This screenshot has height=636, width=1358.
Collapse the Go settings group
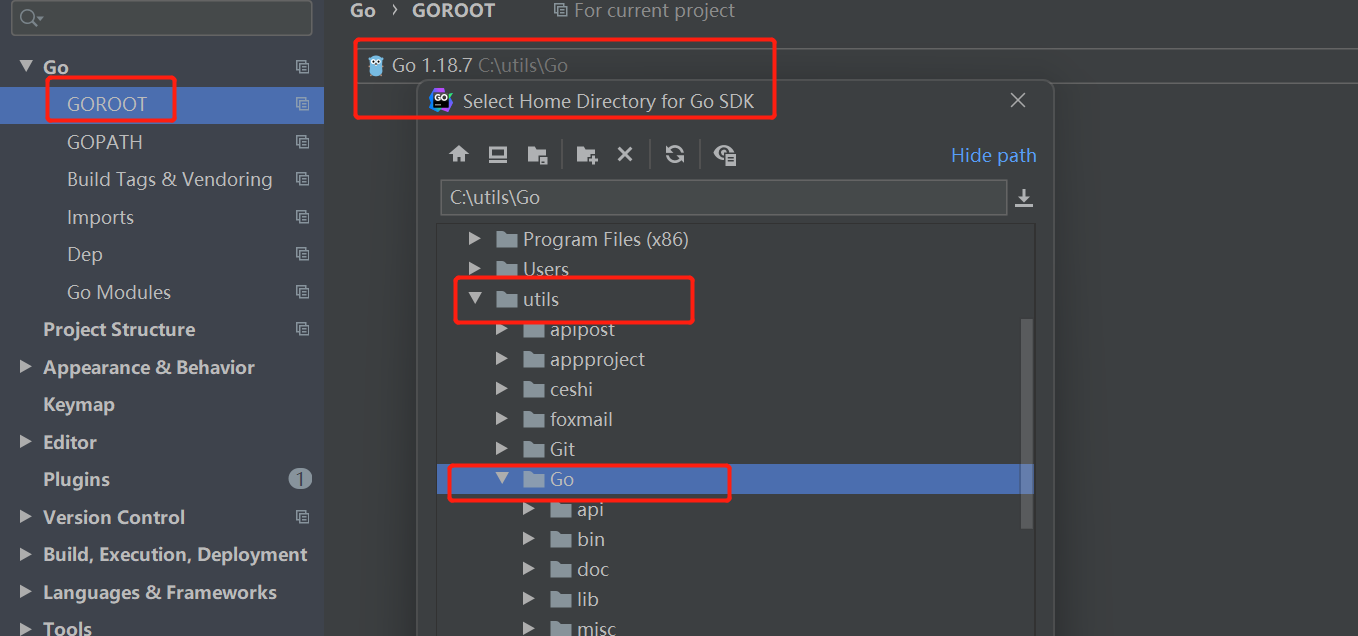tap(26, 67)
